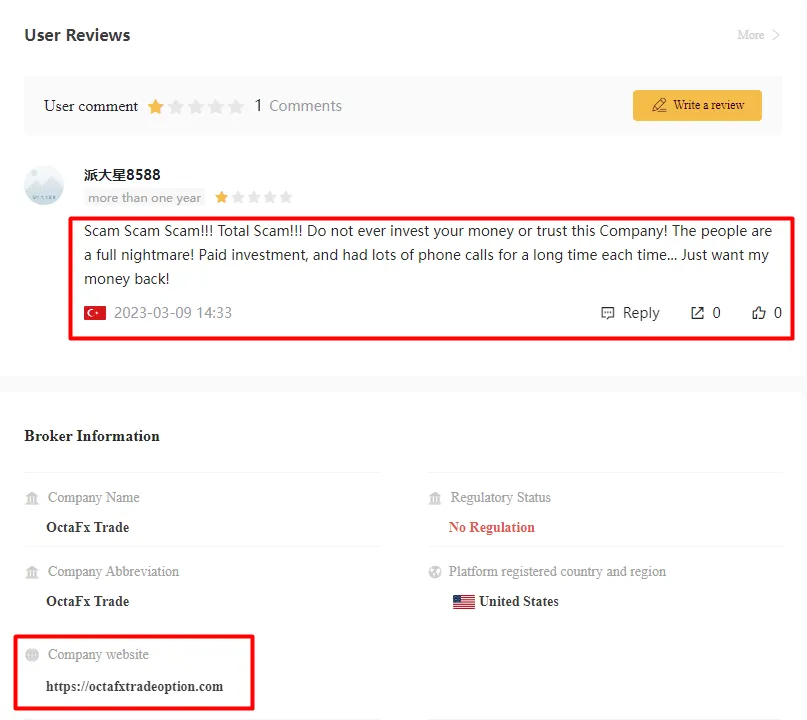The height and width of the screenshot is (720, 807).
Task: Select the Company Abbreviation value OctaFx Trade
Action: (87, 602)
